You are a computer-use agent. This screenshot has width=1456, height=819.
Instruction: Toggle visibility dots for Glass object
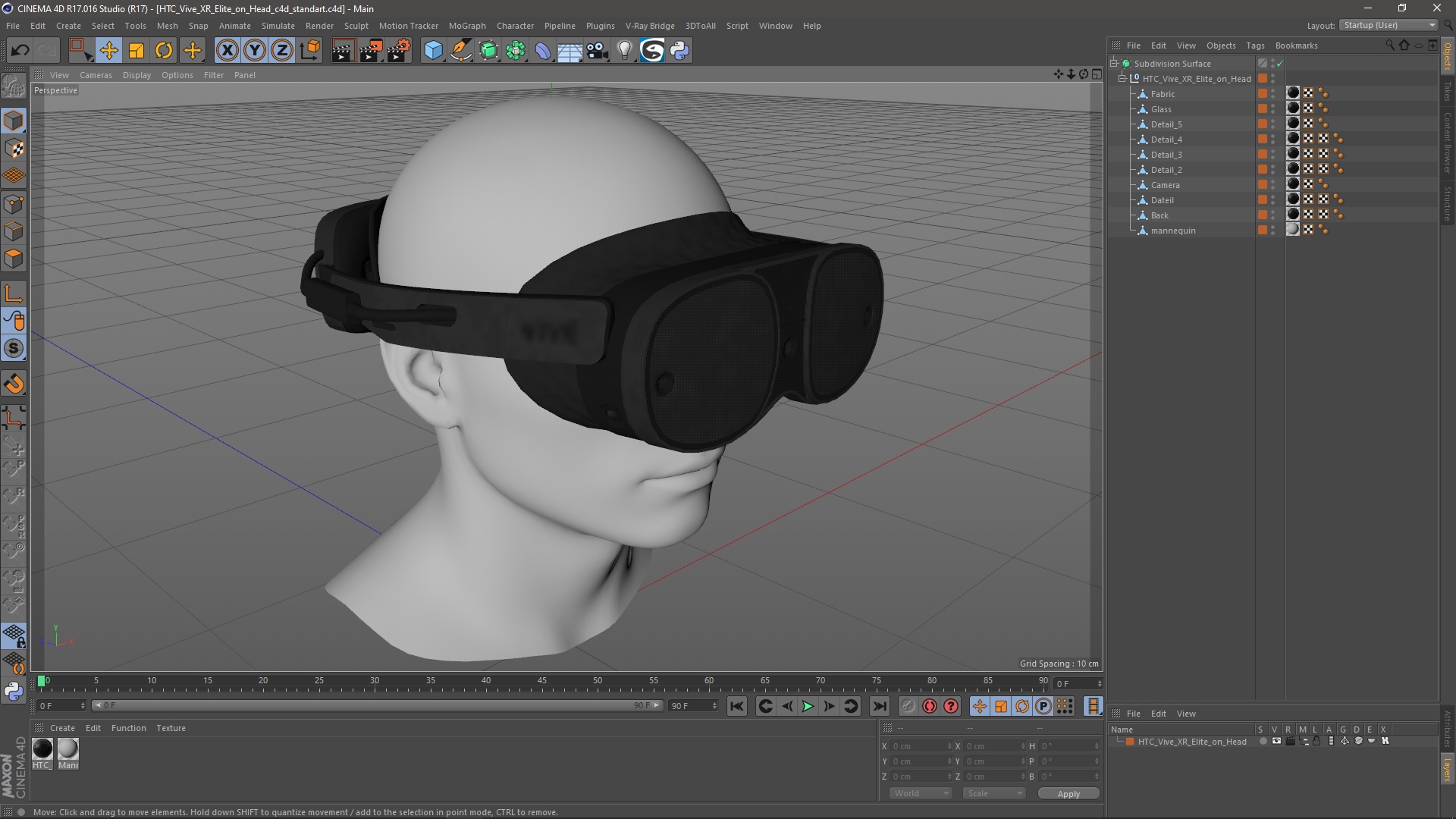tap(1273, 109)
